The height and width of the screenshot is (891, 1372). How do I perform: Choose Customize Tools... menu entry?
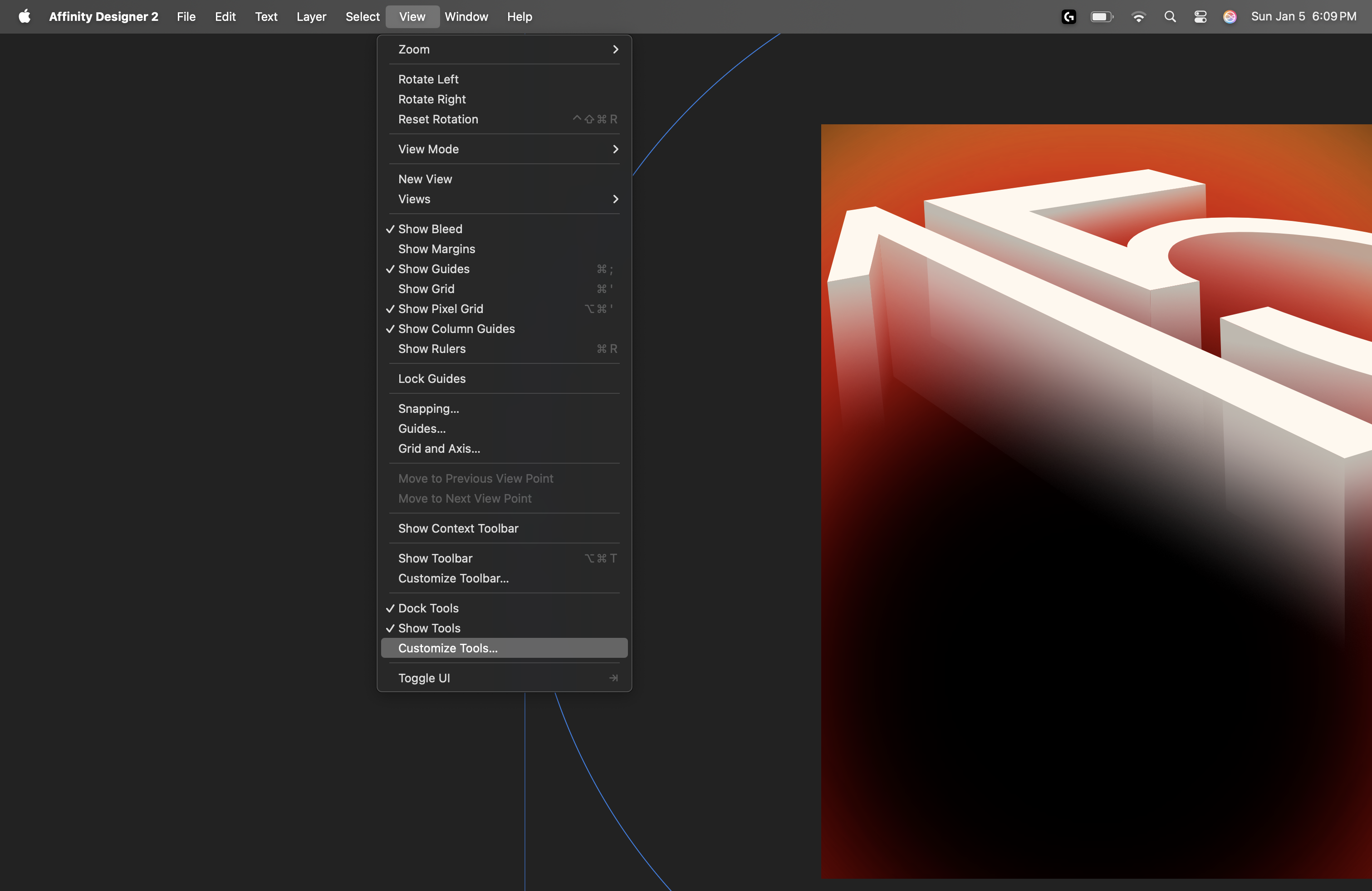pos(447,648)
